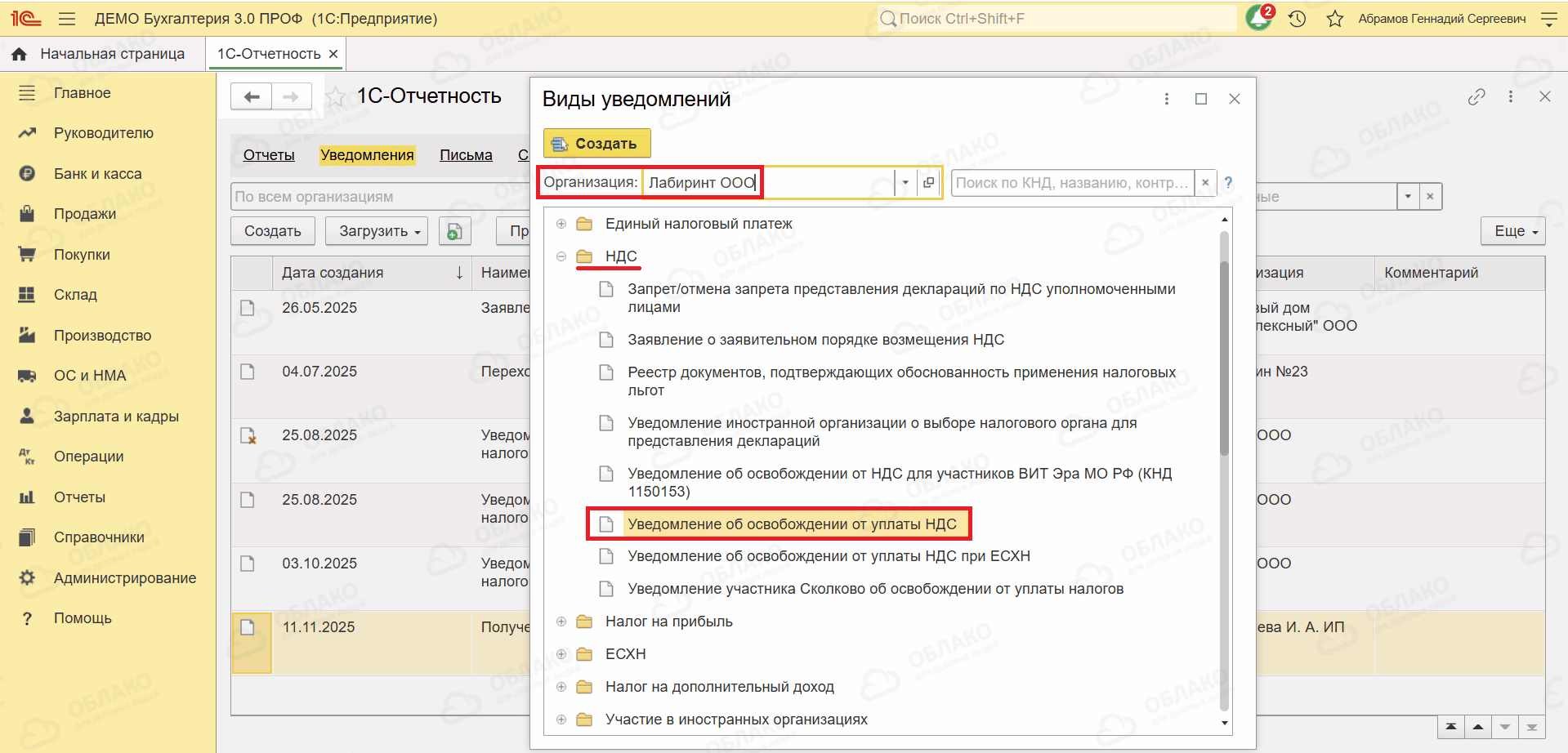This screenshot has width=1568, height=753.
Task: Select Уведомление участника Сколково item
Action: pos(875,589)
